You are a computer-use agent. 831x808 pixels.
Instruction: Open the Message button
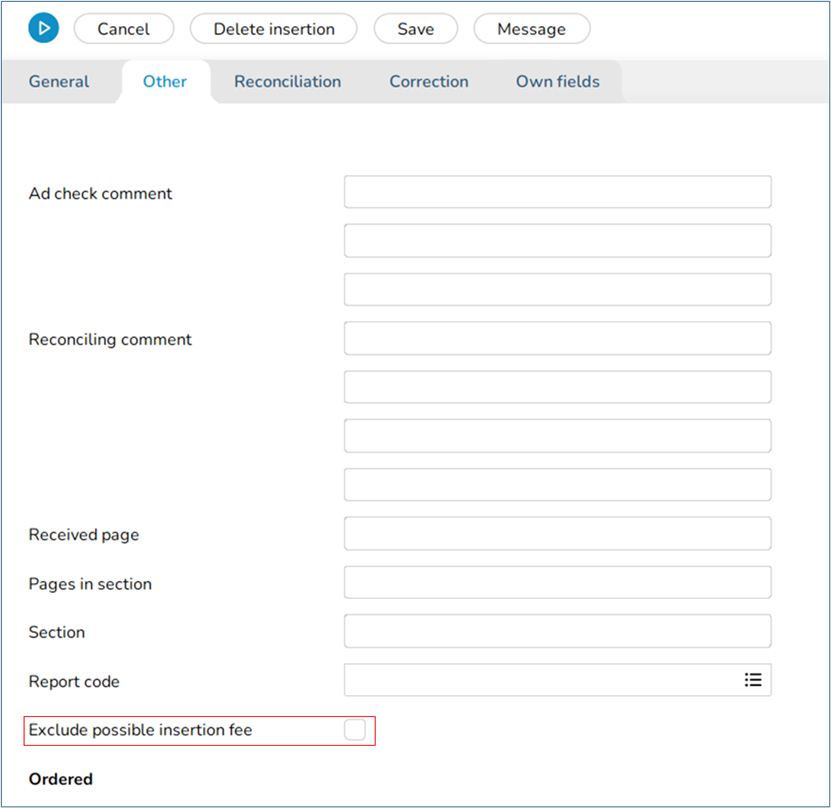531,29
